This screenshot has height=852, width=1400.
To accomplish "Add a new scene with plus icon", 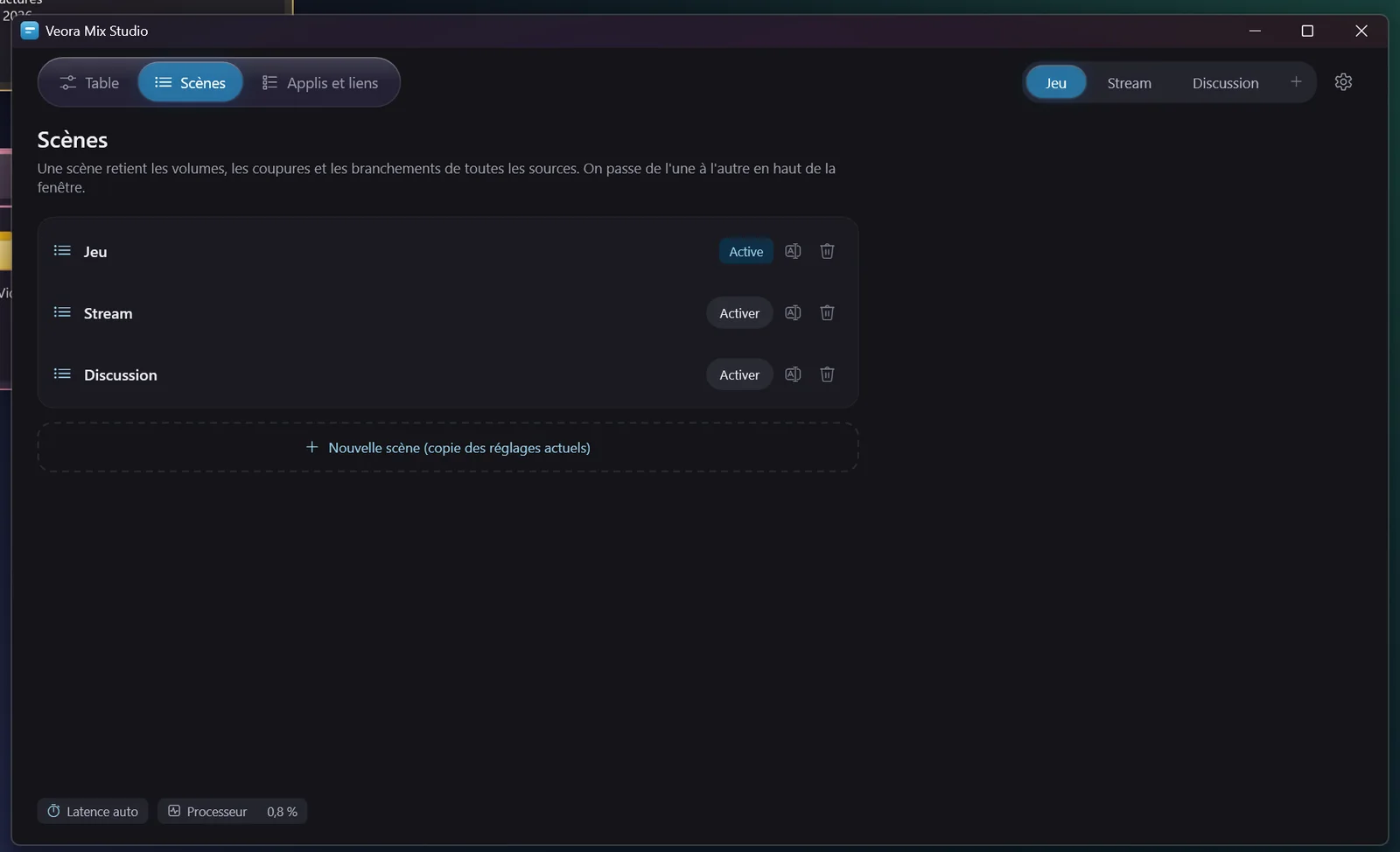I will pyautogui.click(x=1296, y=82).
